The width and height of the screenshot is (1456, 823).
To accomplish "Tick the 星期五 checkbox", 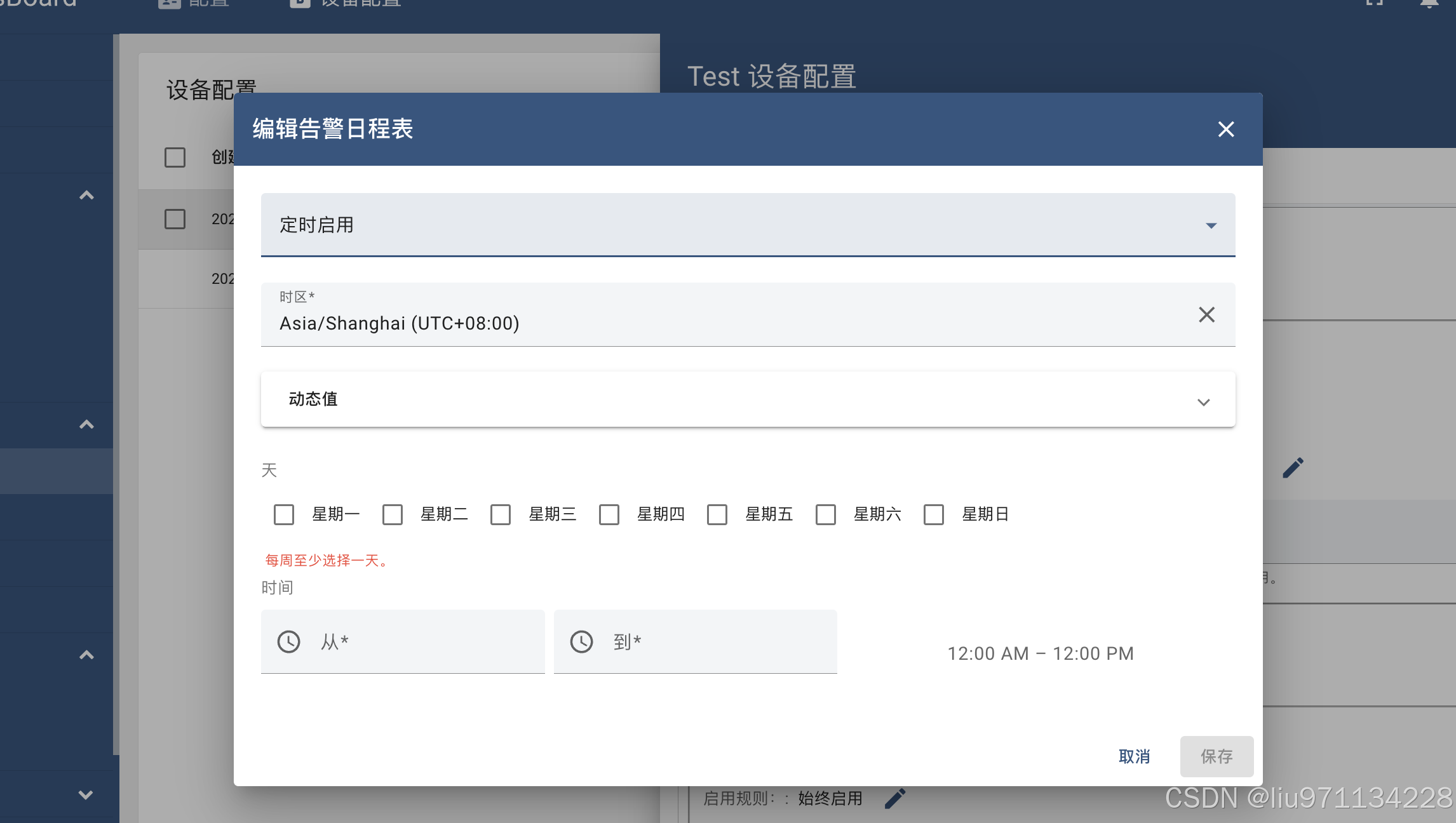I will [x=717, y=514].
